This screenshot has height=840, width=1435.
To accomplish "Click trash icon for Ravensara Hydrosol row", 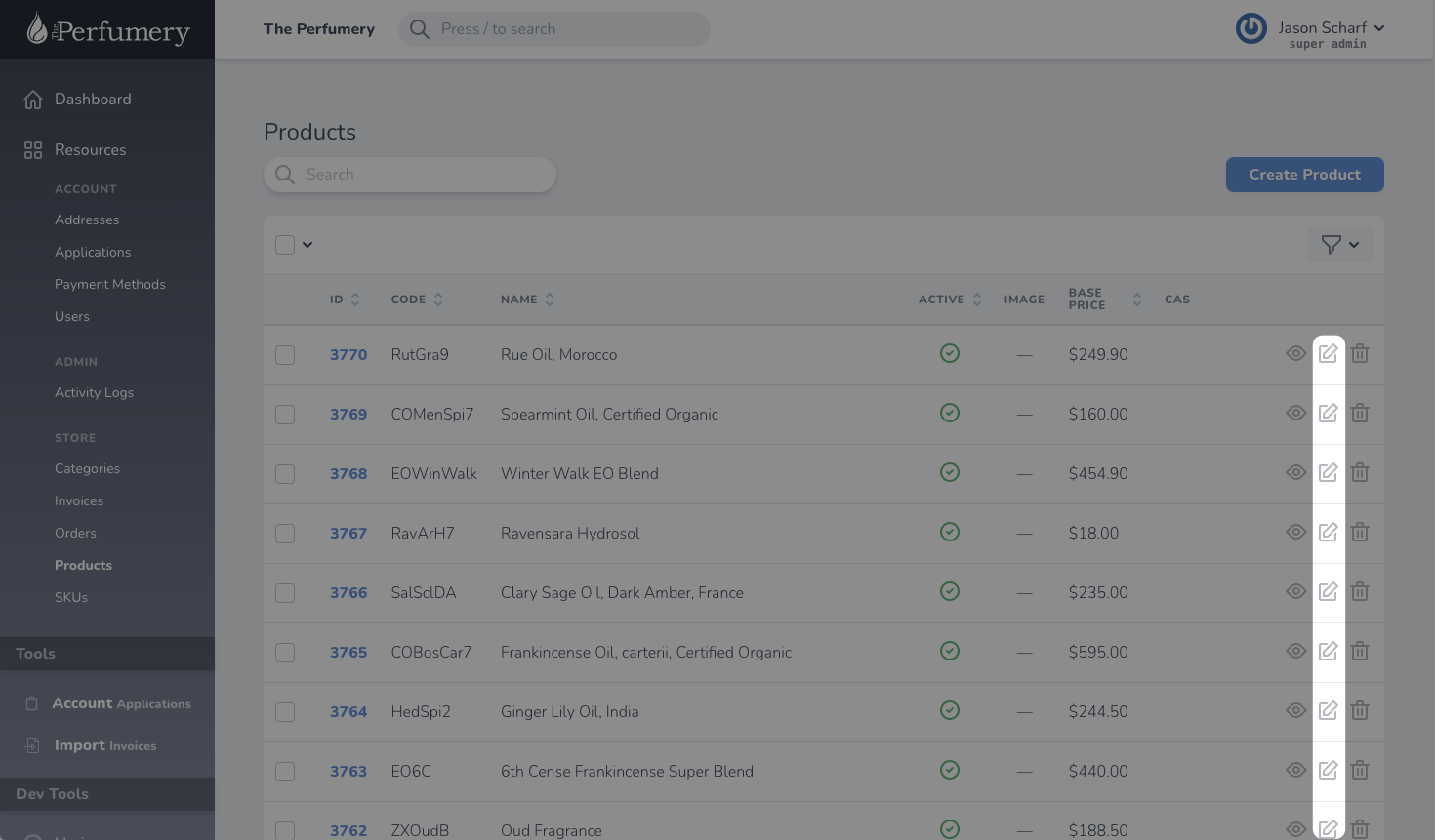I will point(1360,533).
